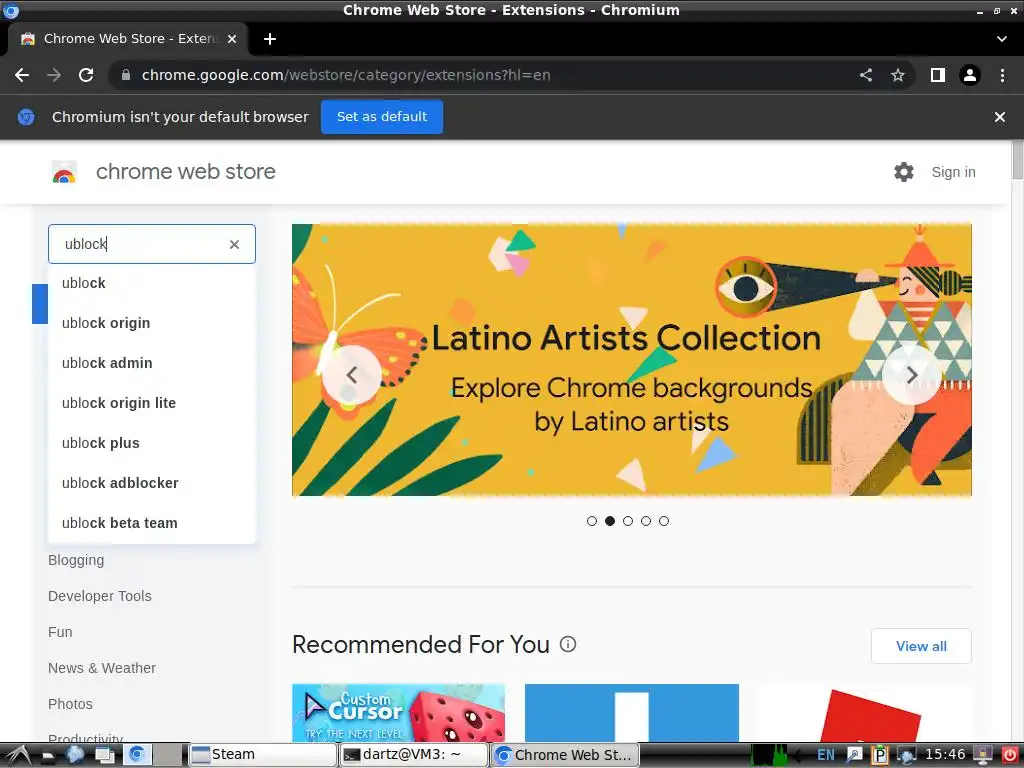
Task: Open the network tray icon
Action: point(906,755)
